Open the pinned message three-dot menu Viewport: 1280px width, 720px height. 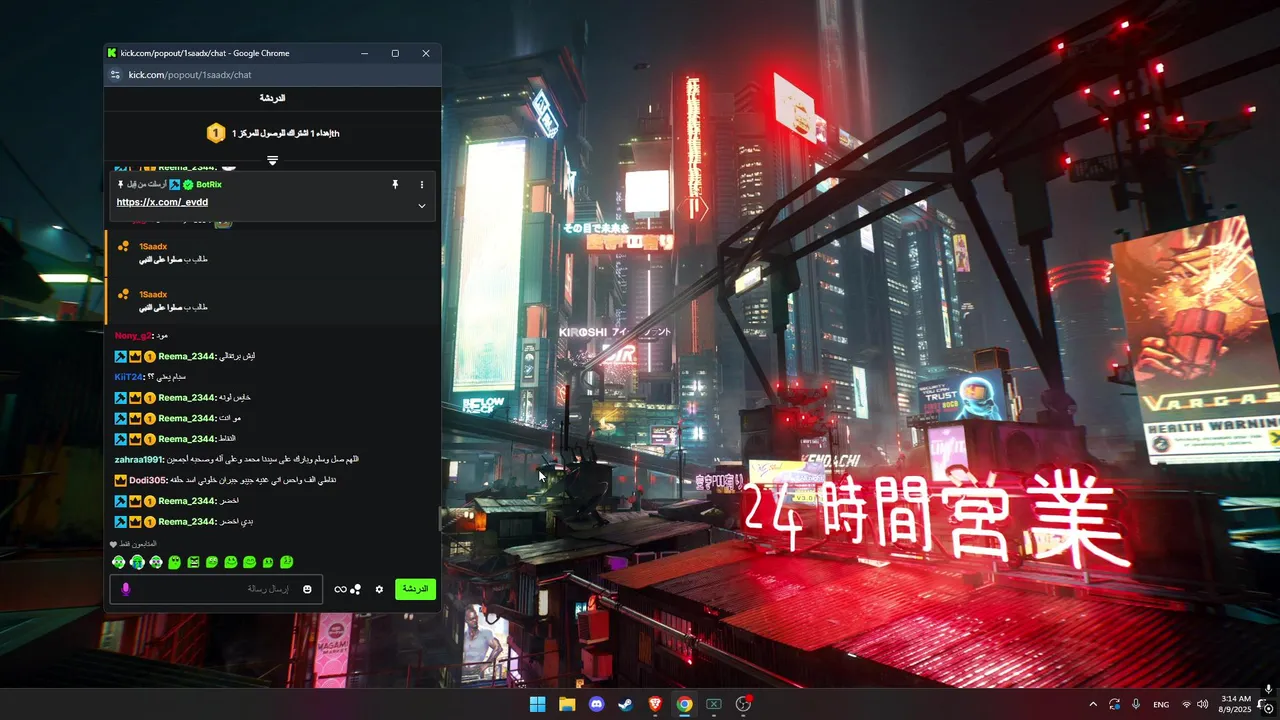[422, 185]
